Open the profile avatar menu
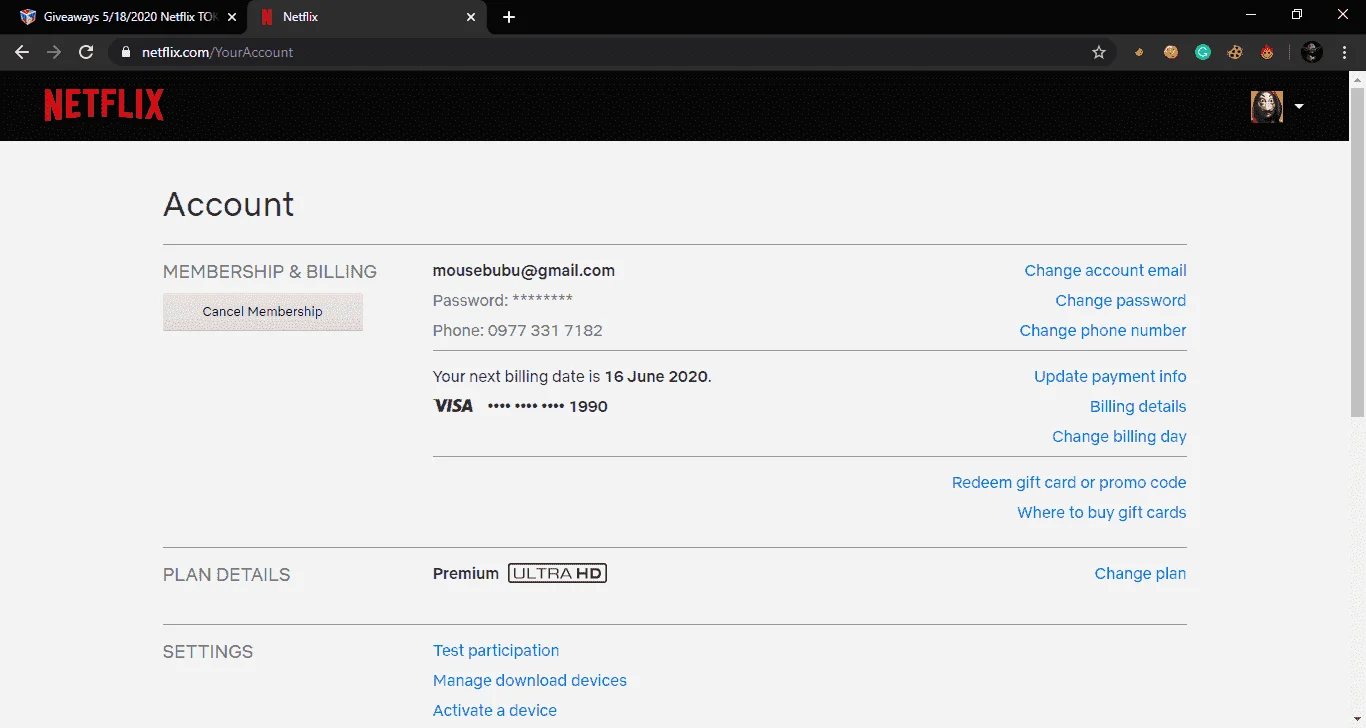 pyautogui.click(x=1267, y=106)
